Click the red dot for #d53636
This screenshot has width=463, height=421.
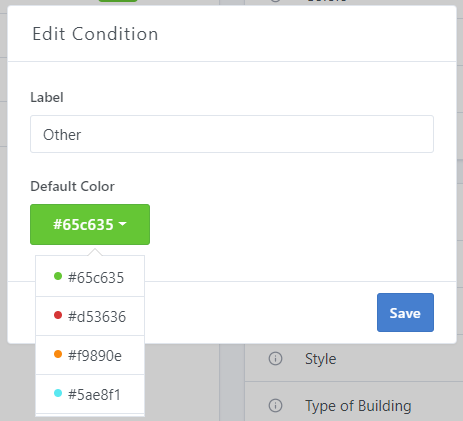[x=58, y=315]
